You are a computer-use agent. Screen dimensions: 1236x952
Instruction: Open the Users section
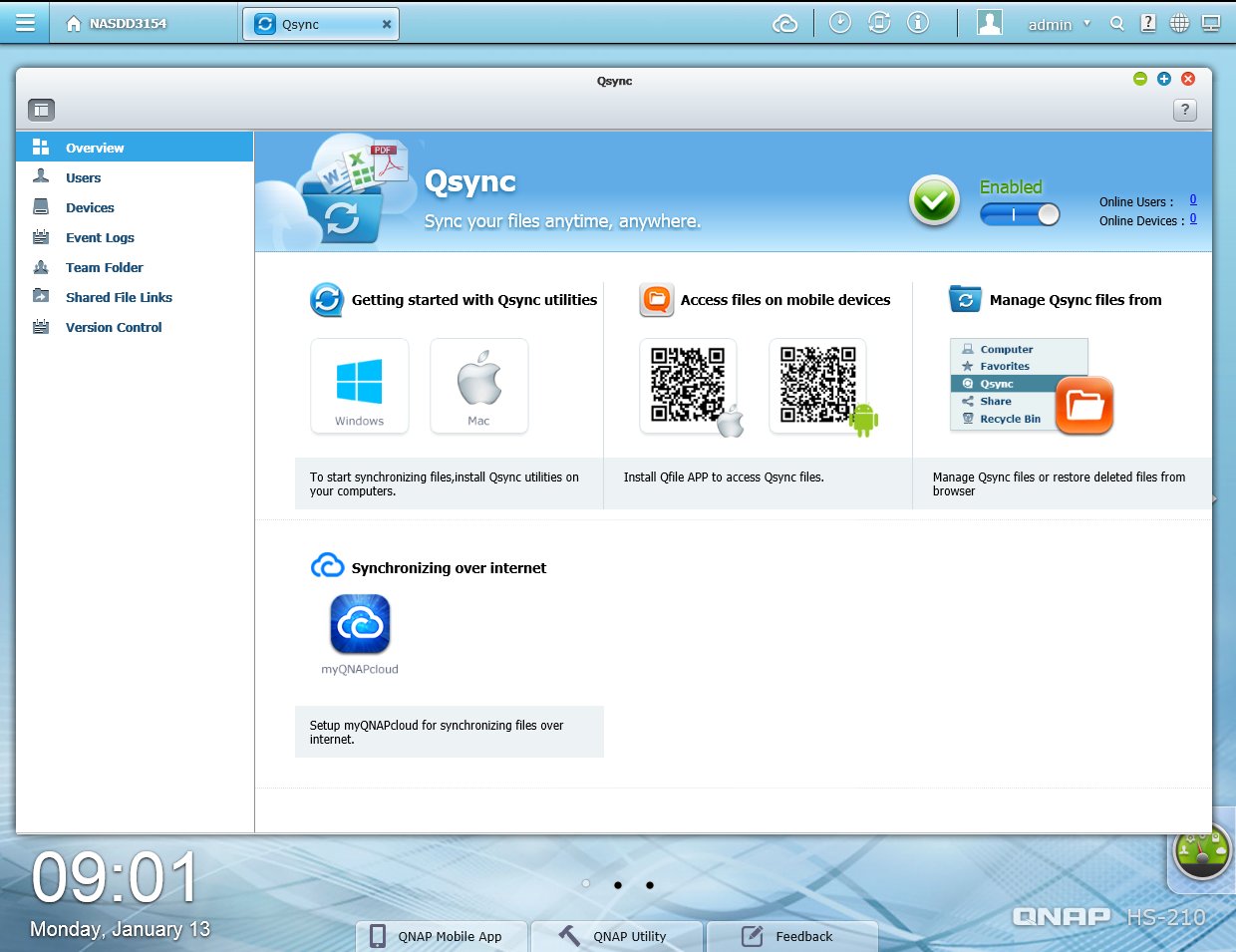pyautogui.click(x=135, y=177)
